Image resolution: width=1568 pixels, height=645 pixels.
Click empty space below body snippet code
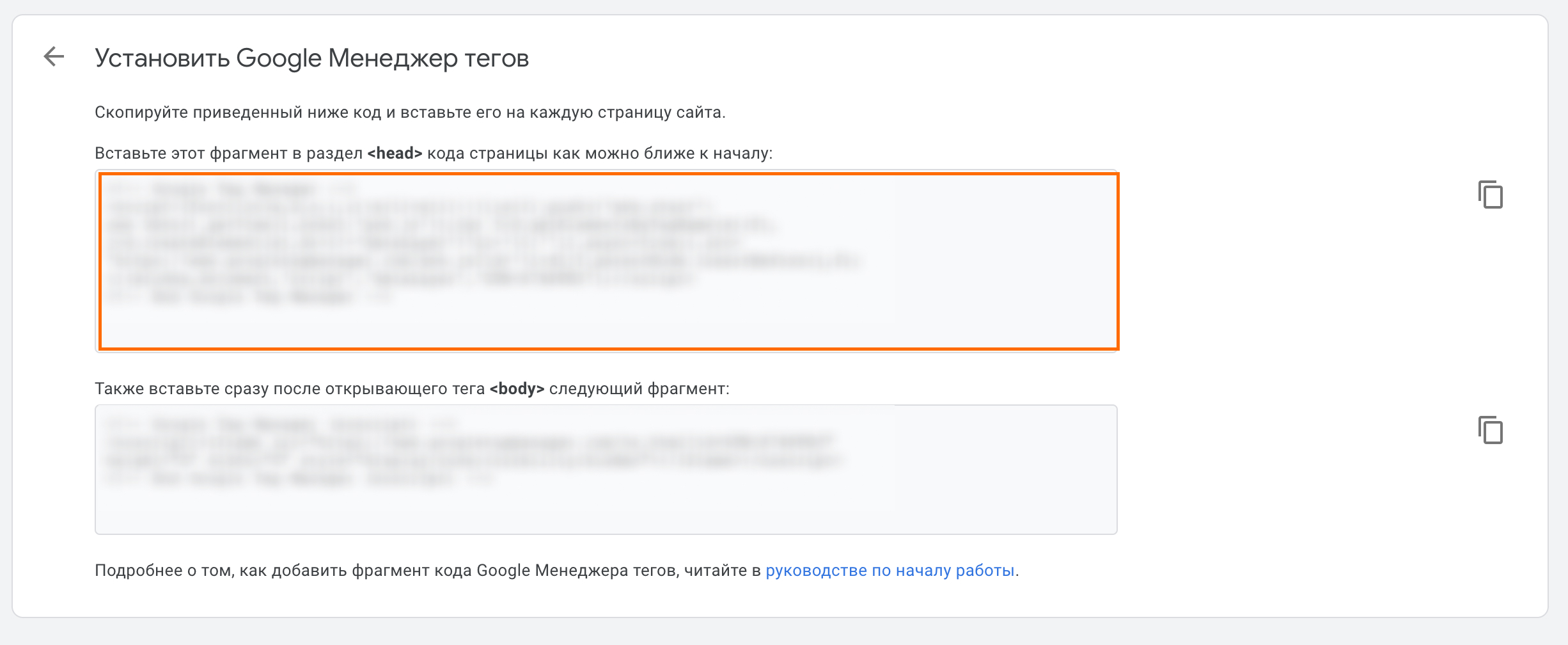[x=606, y=512]
